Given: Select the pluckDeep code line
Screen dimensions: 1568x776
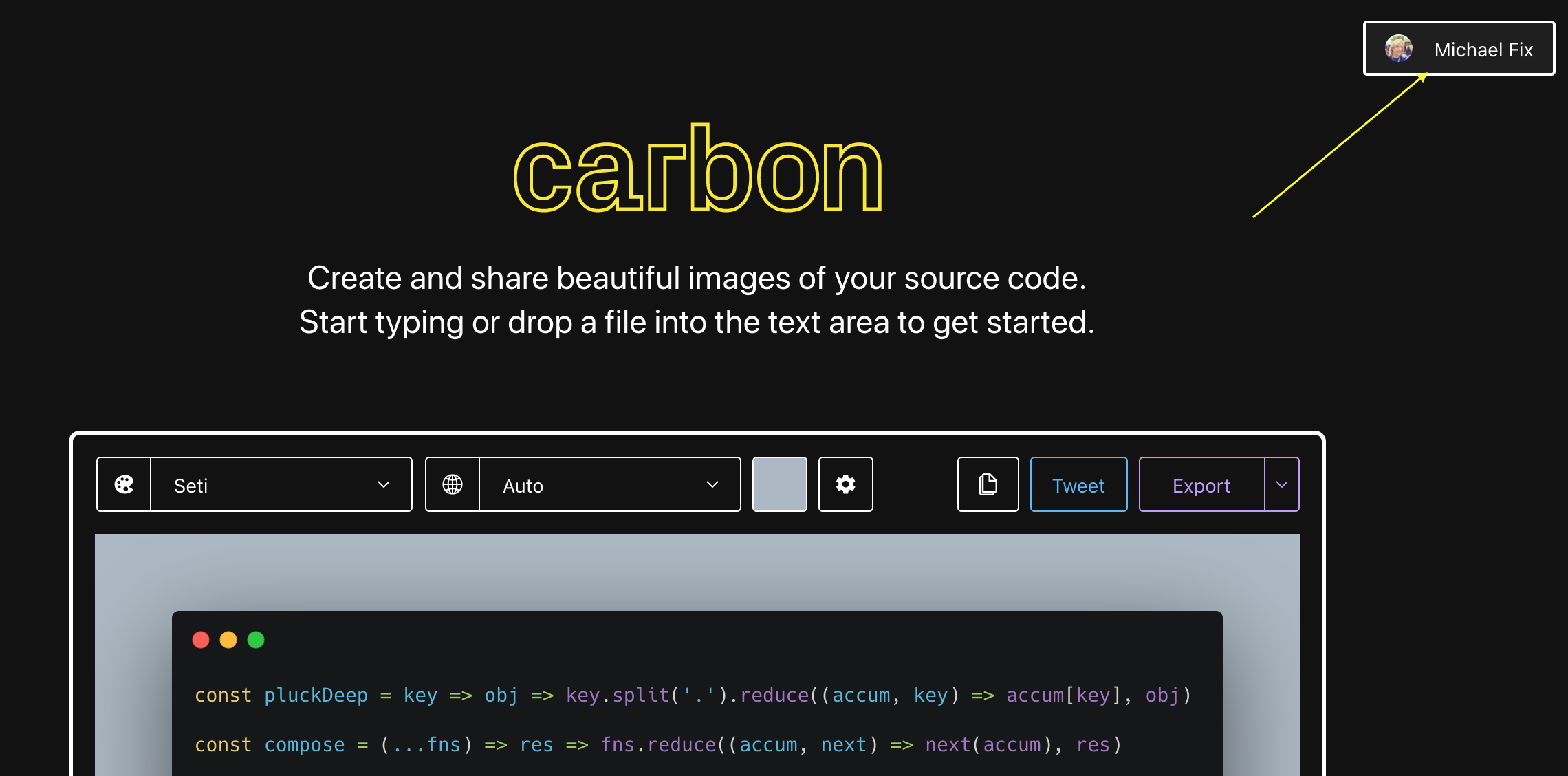Looking at the screenshot, I should coord(693,695).
